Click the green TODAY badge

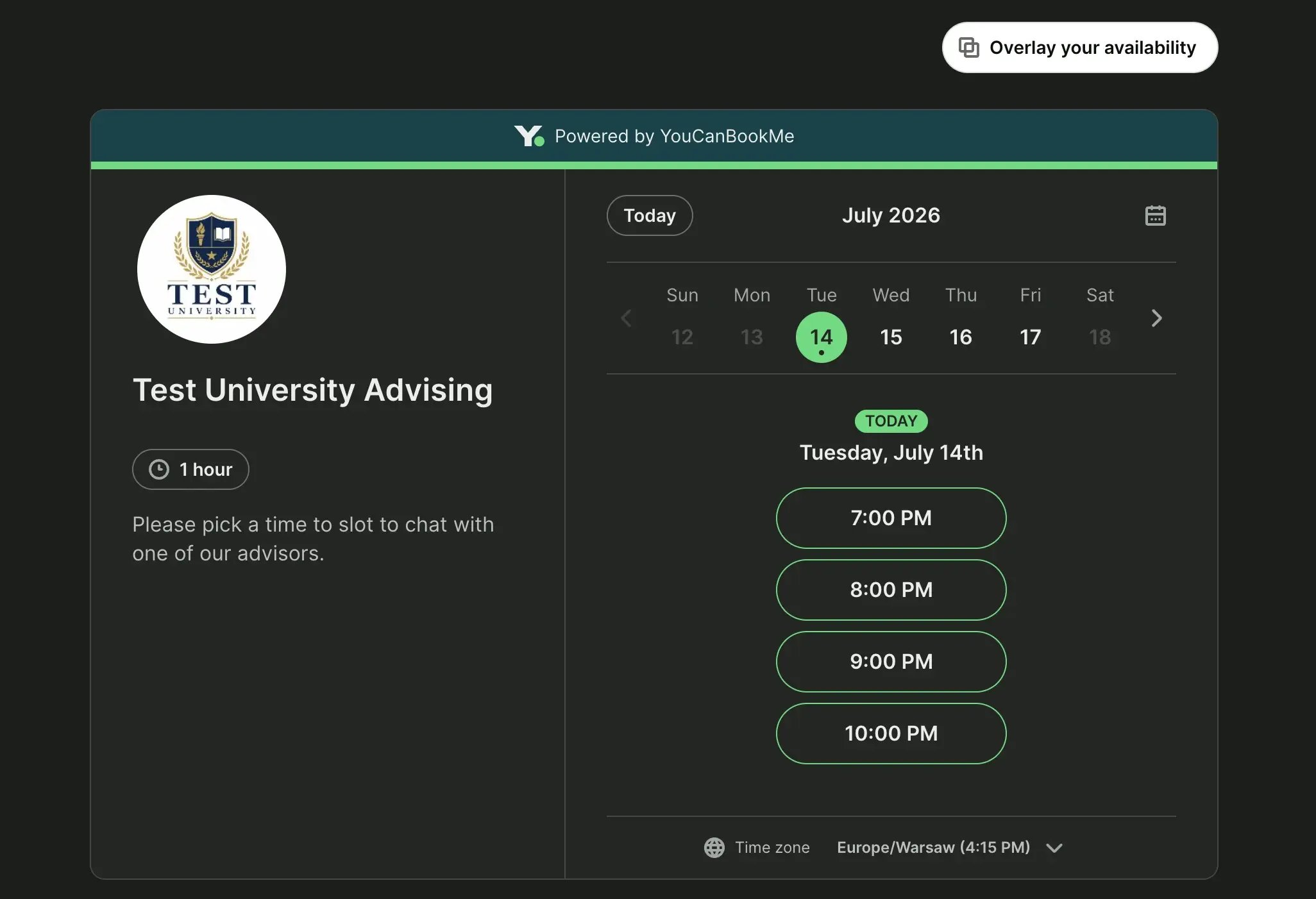click(x=891, y=421)
